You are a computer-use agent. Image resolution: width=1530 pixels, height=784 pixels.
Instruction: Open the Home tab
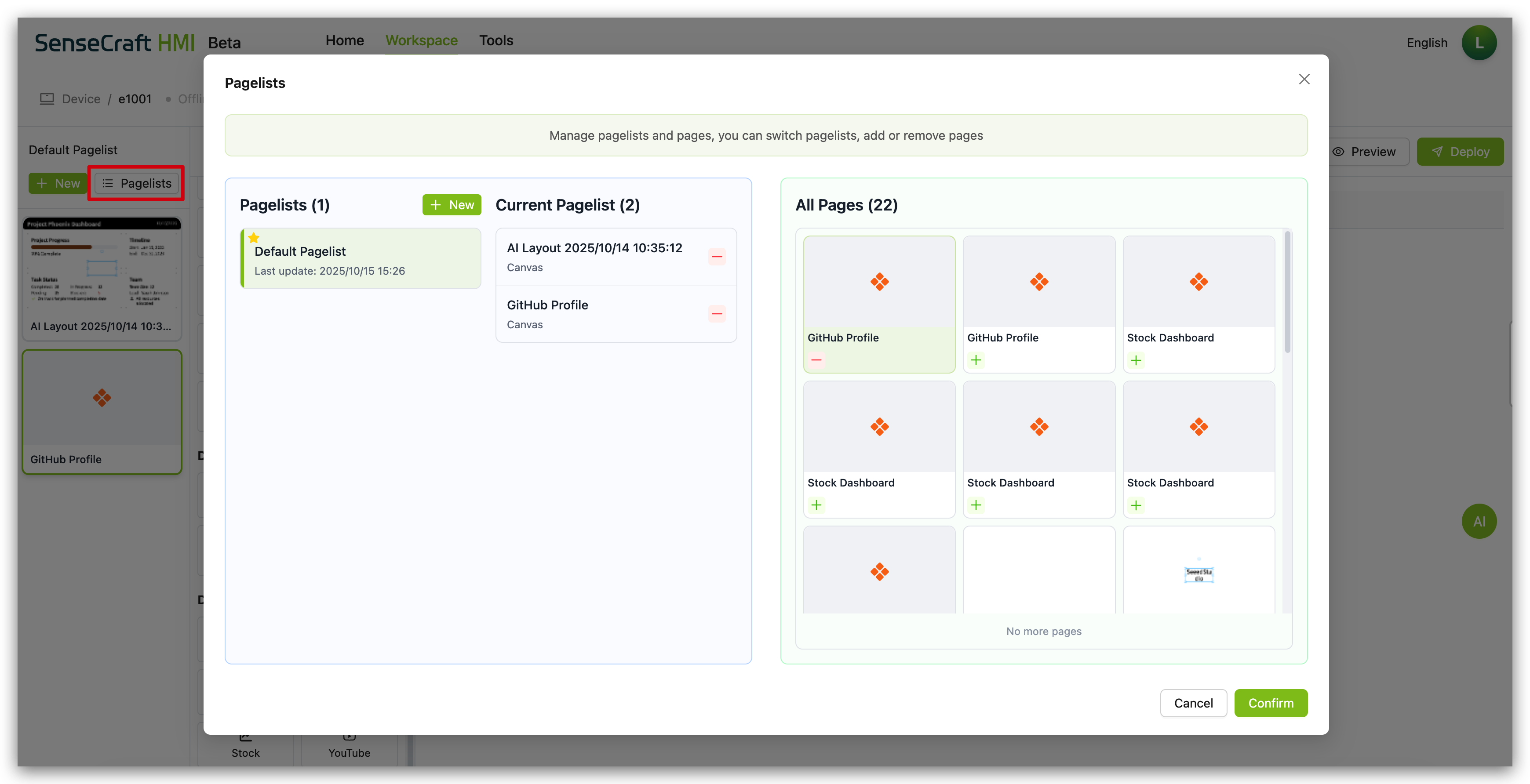(x=345, y=40)
